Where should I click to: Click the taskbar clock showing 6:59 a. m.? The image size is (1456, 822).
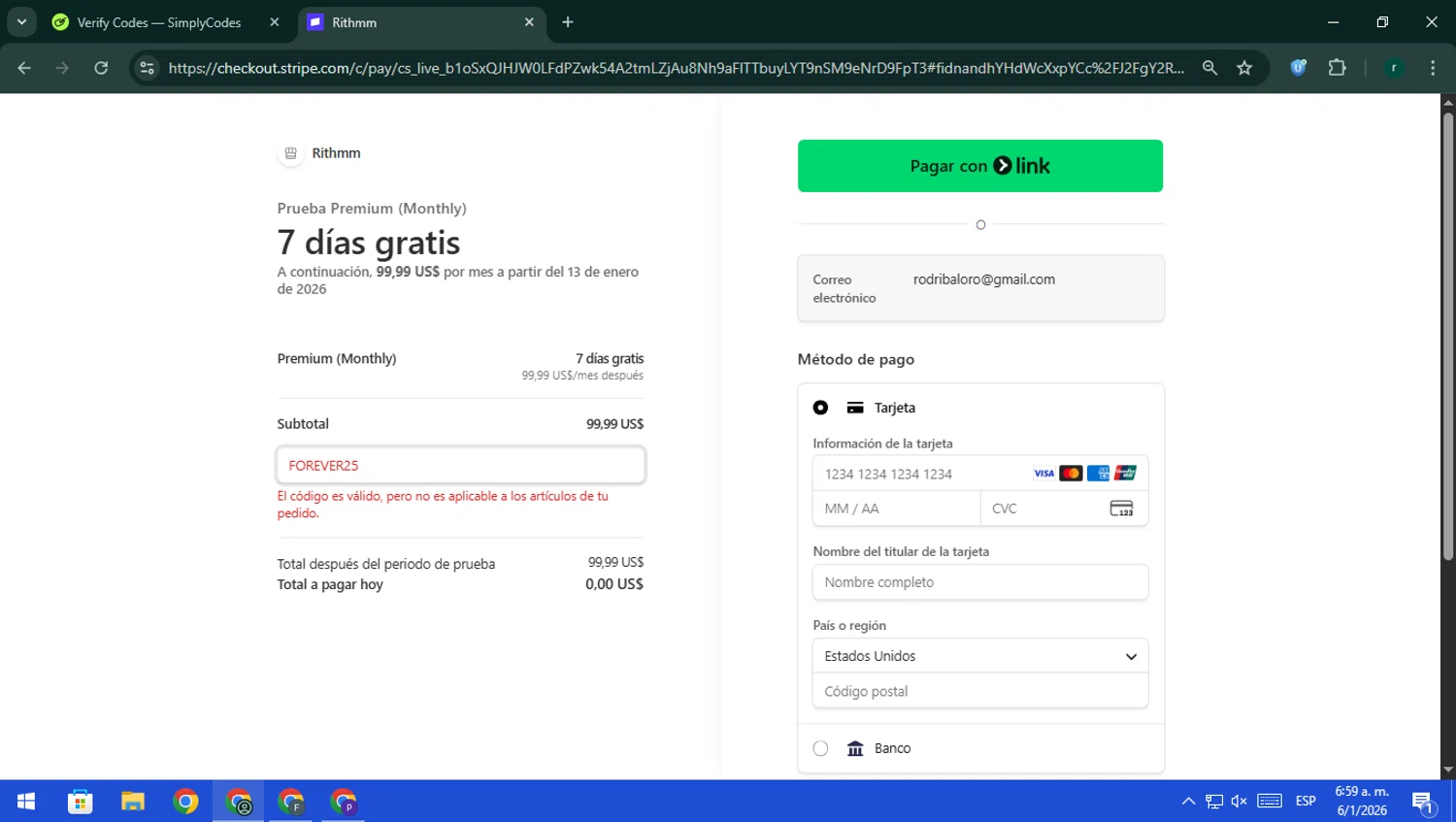(1362, 801)
